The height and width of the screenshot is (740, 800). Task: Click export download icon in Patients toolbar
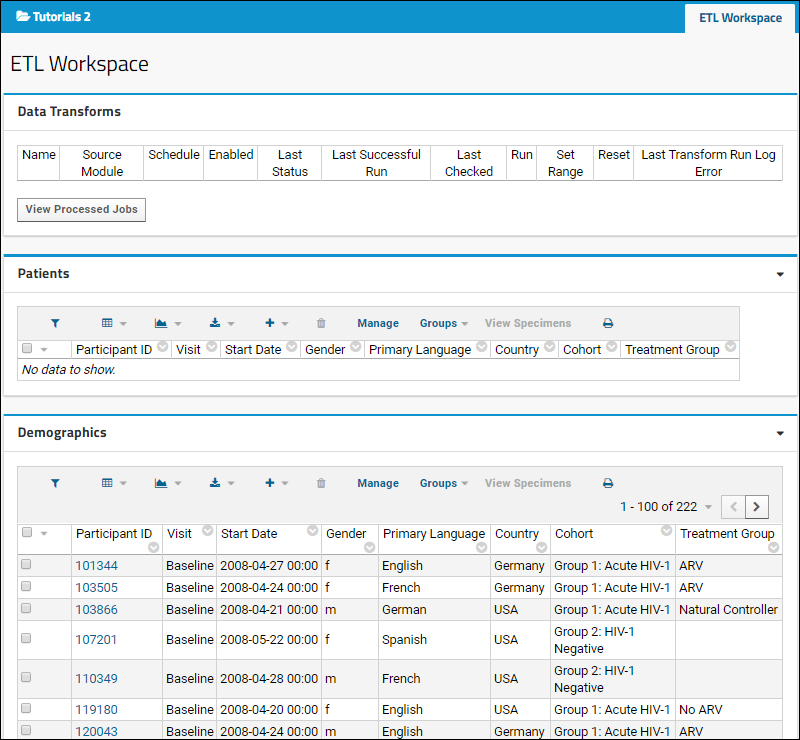click(x=215, y=323)
